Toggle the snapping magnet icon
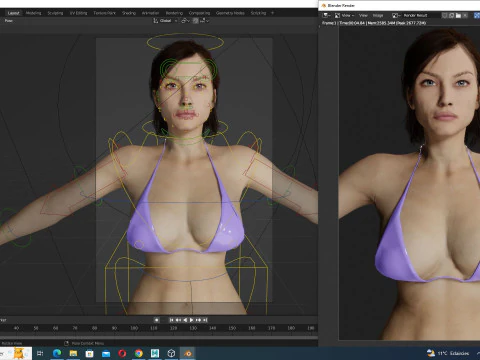 coord(195,21)
